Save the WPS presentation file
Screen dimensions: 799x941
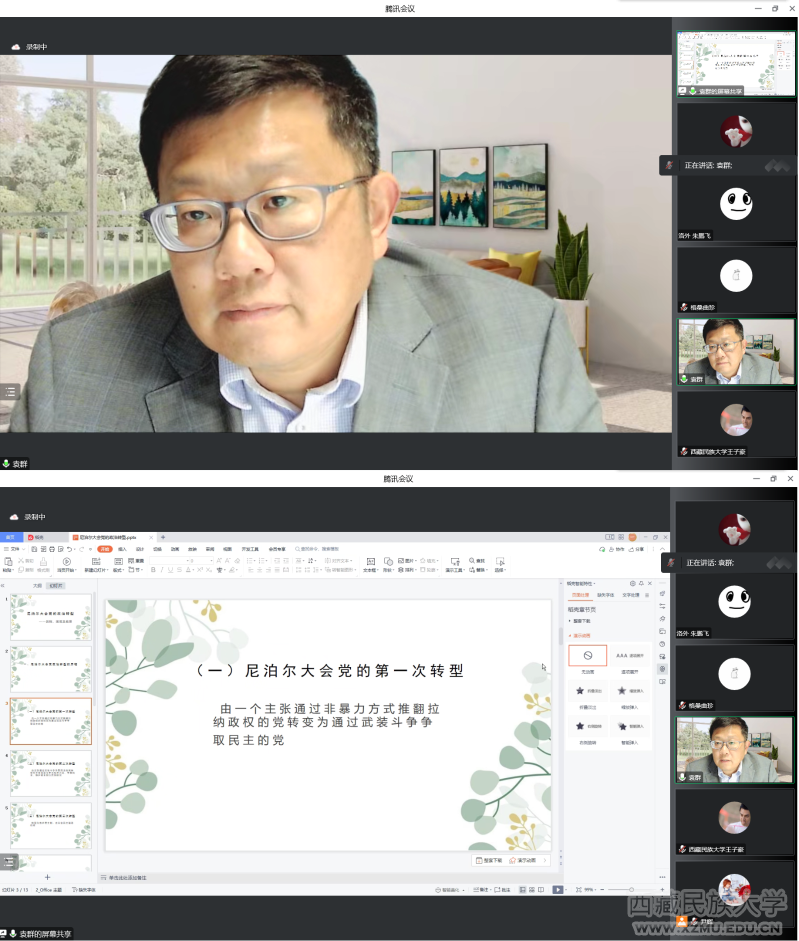tap(34, 549)
